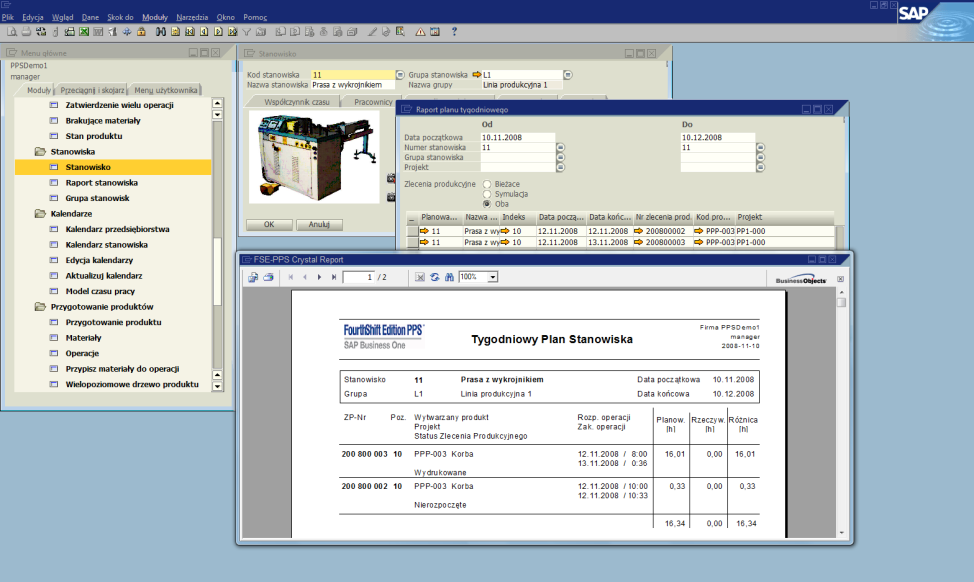Click the page number field in Crystal Report
This screenshot has width=974, height=582.
pyautogui.click(x=358, y=277)
